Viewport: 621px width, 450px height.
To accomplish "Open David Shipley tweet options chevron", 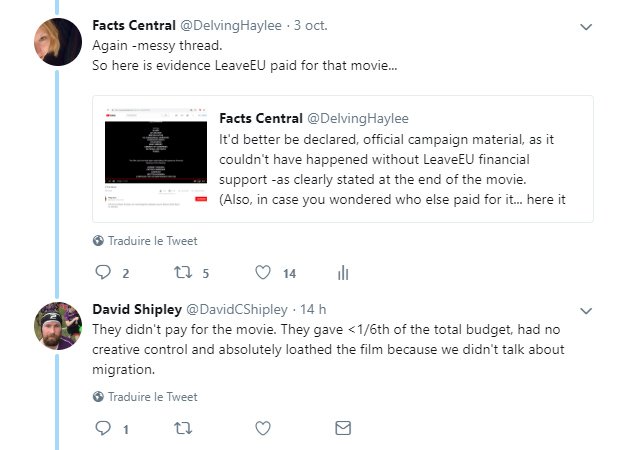I will coord(586,311).
